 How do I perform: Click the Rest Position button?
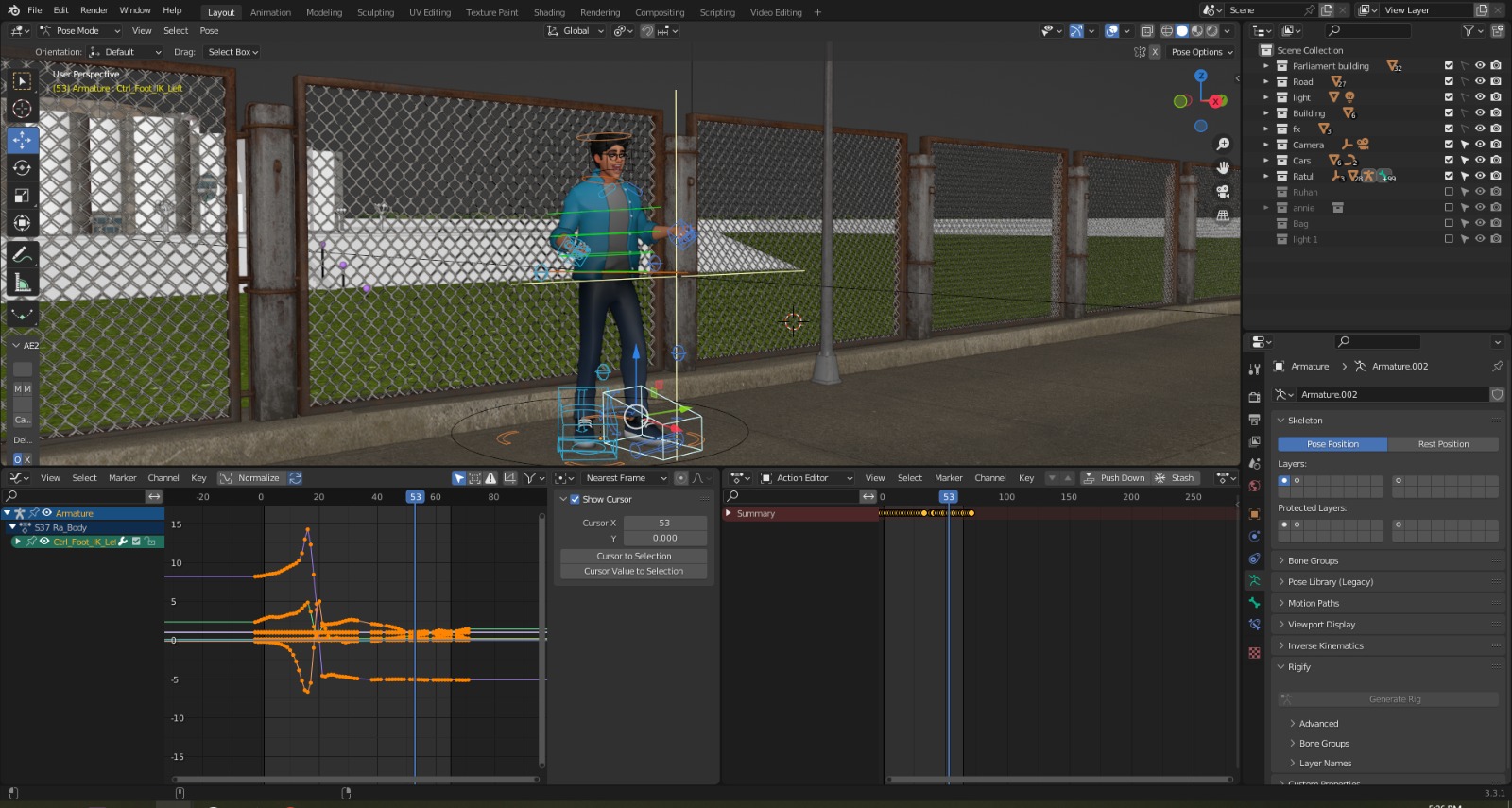click(1443, 444)
